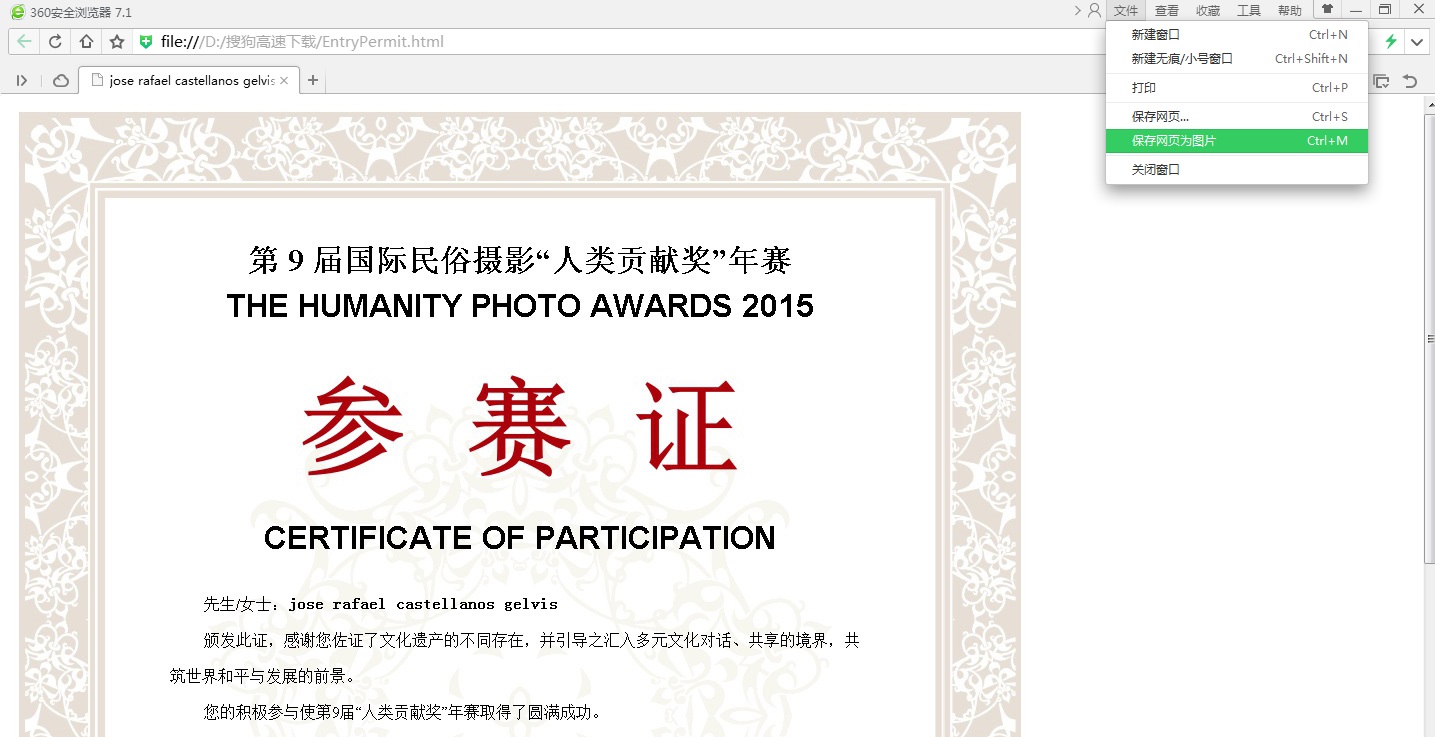
Task: Open the 文件 menu
Action: (x=1127, y=11)
